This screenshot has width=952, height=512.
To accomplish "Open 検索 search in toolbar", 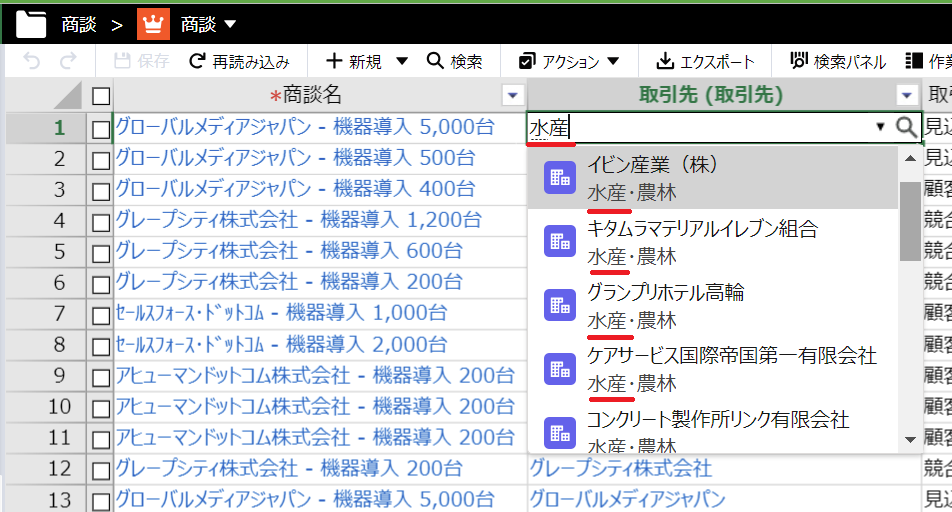I will point(455,61).
